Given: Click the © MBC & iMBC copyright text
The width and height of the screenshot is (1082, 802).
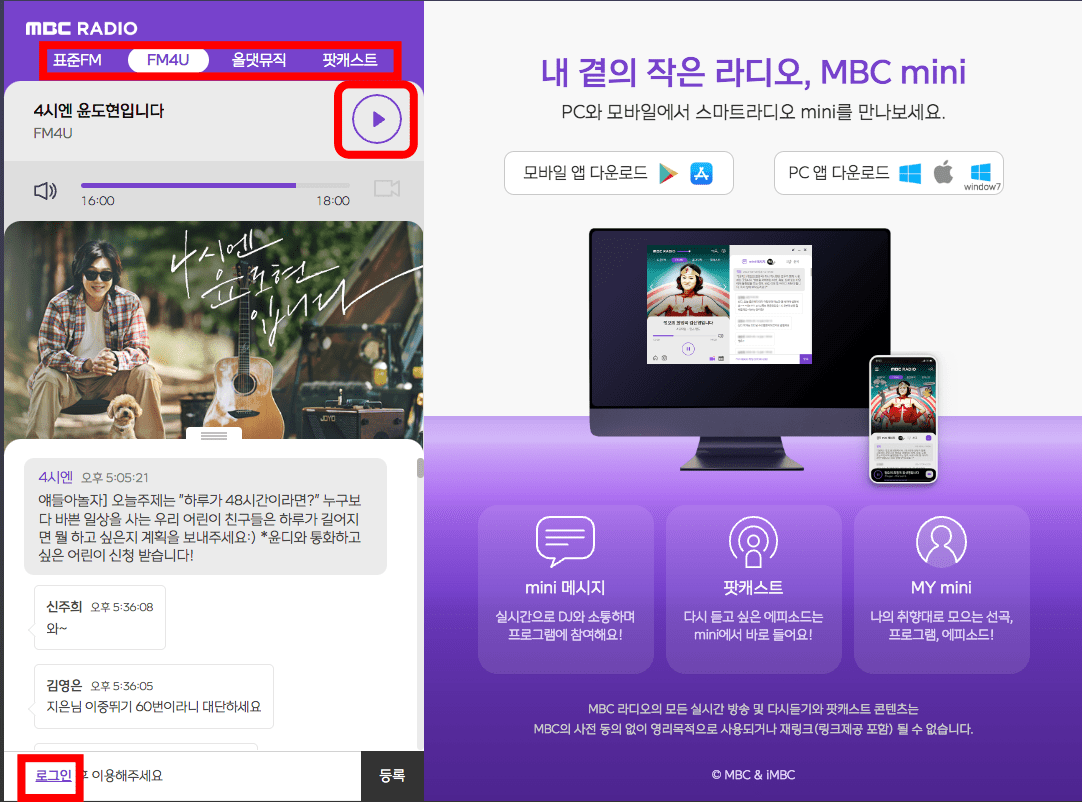Looking at the screenshot, I should pos(754,775).
